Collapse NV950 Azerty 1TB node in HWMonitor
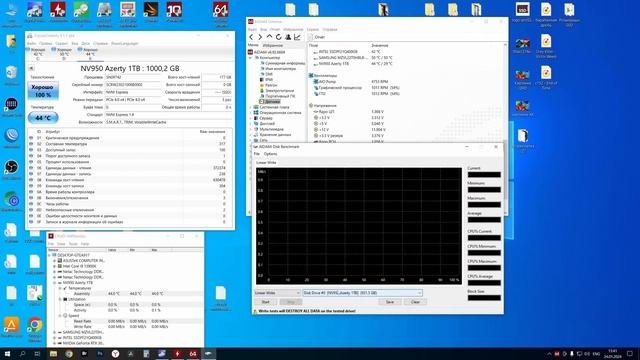This screenshot has height=360, width=640. coord(55,282)
